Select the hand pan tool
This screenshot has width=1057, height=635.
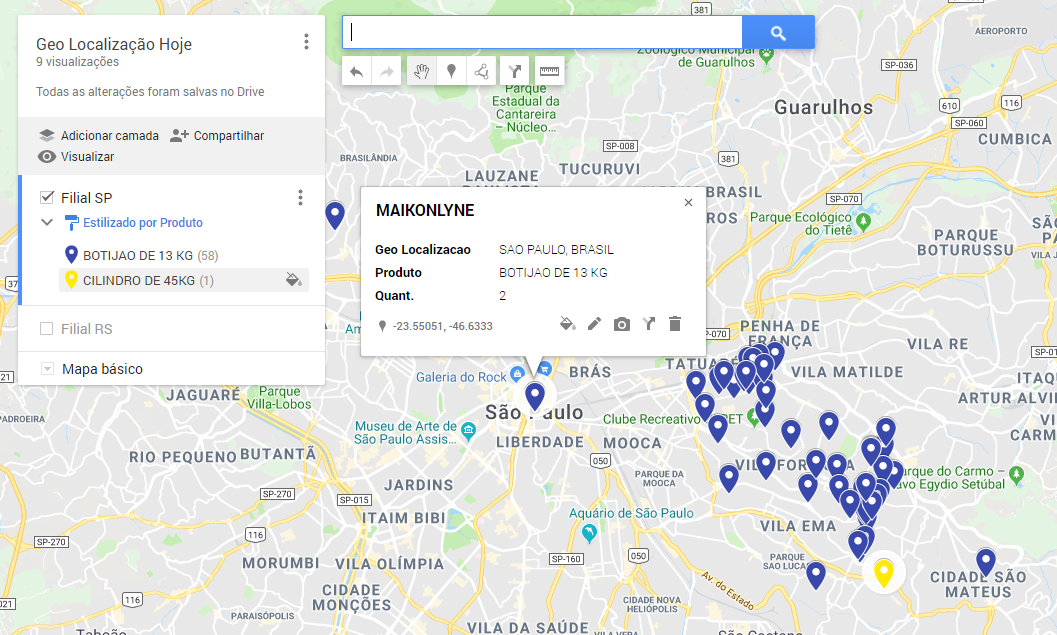point(421,71)
